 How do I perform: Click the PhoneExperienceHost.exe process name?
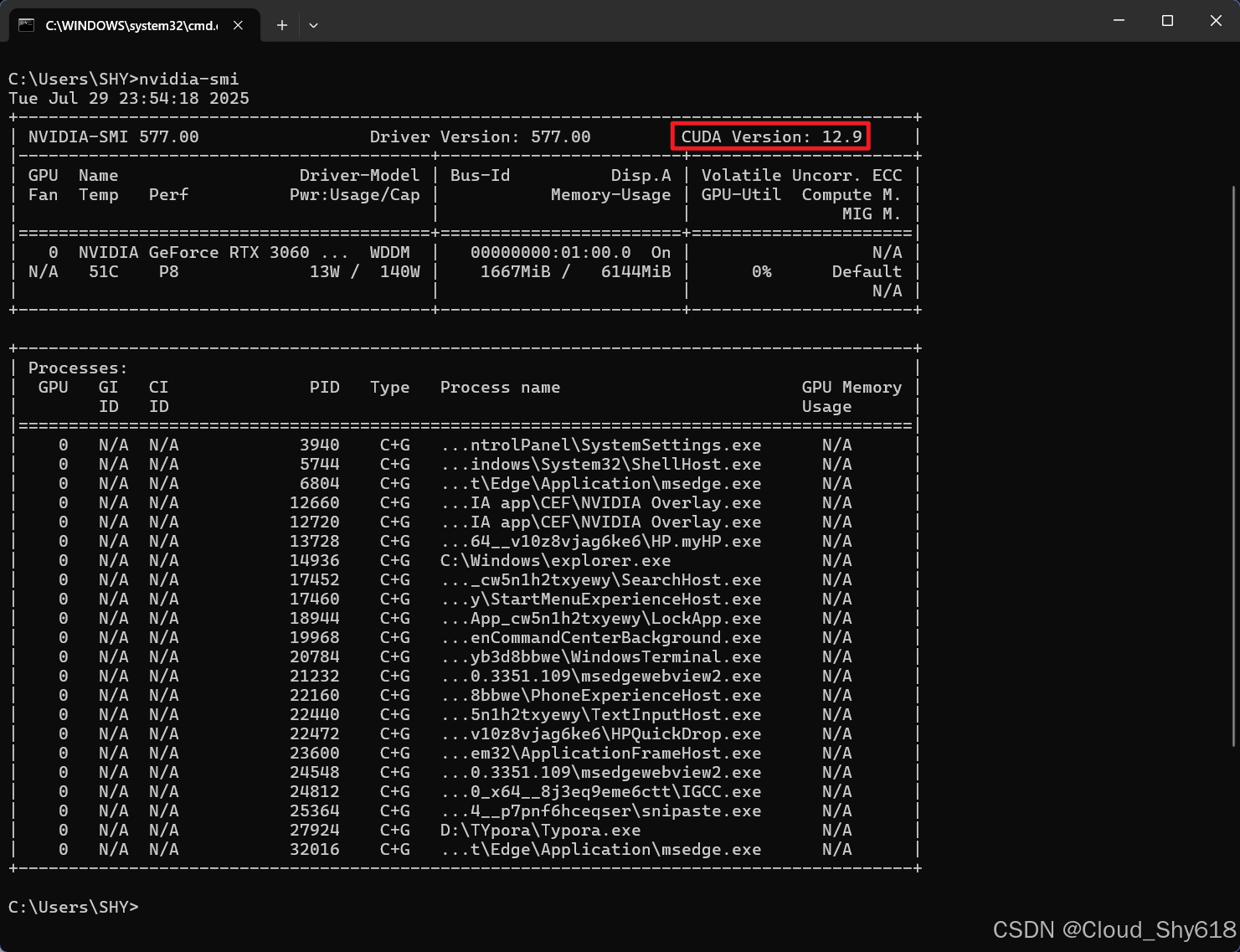tap(601, 695)
